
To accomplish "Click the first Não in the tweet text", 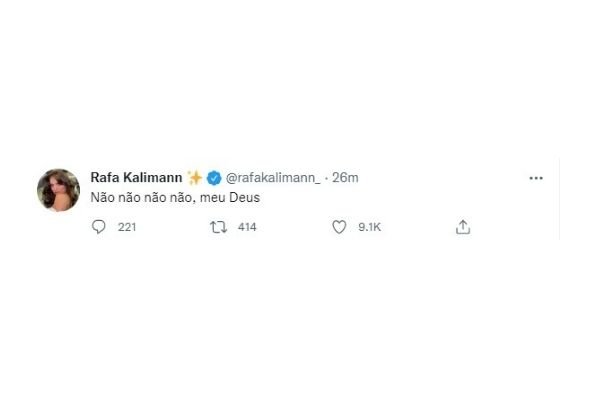I will point(103,198).
